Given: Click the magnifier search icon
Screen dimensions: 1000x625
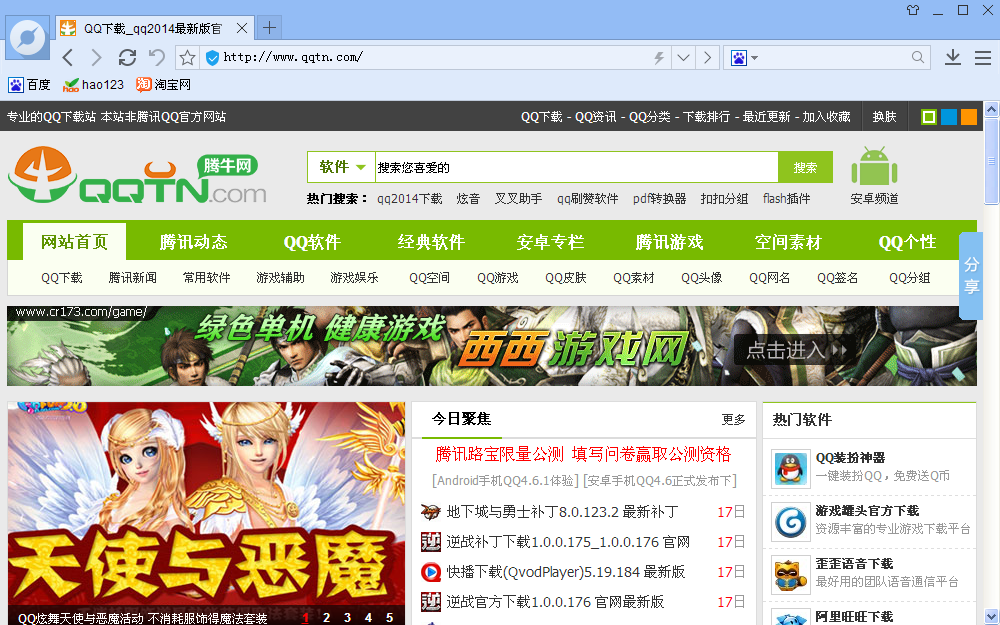Looking at the screenshot, I should pos(918,57).
